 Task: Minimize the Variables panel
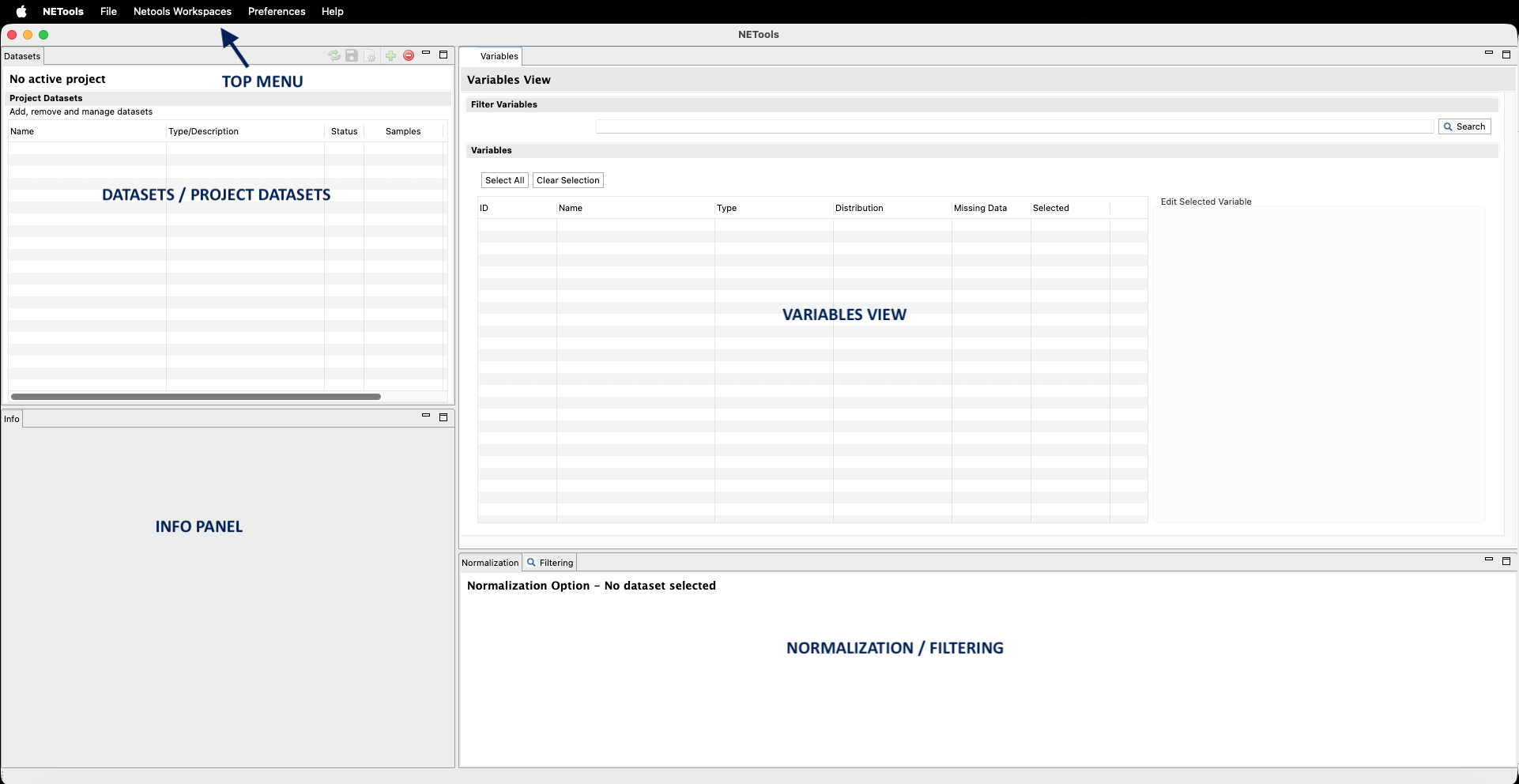[1489, 54]
